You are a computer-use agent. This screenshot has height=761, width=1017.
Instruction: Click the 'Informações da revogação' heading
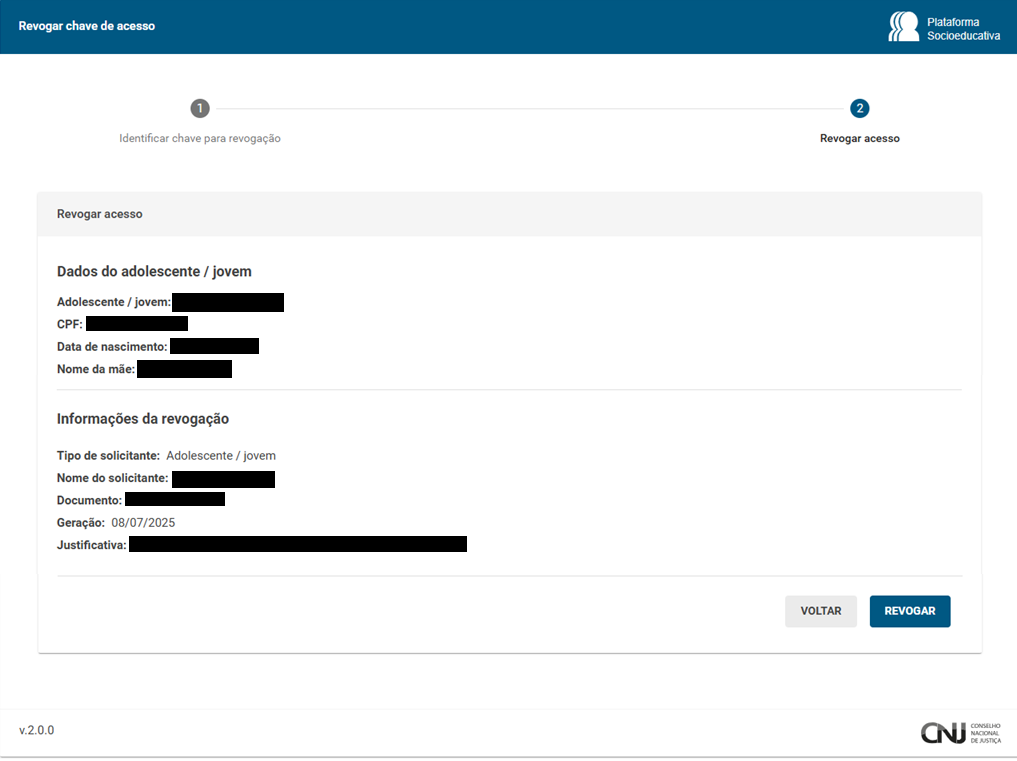coord(143,419)
